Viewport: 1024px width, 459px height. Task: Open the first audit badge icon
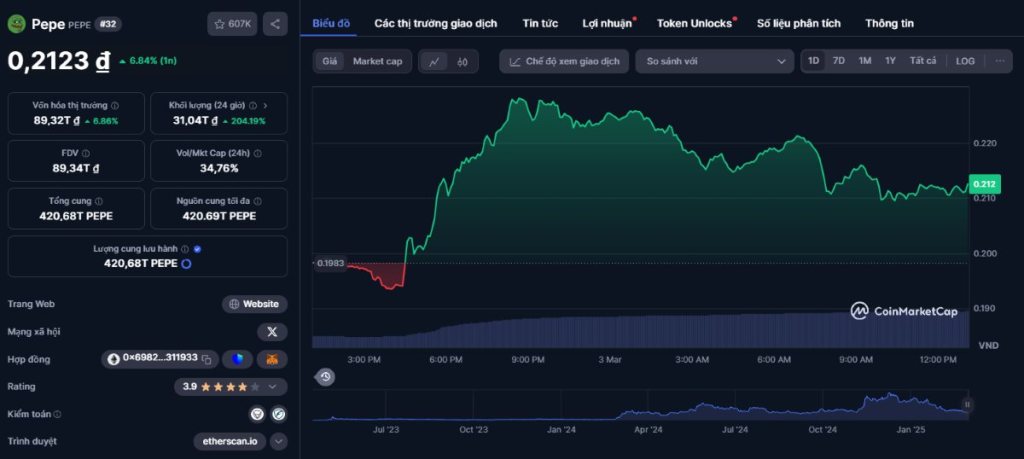(257, 413)
